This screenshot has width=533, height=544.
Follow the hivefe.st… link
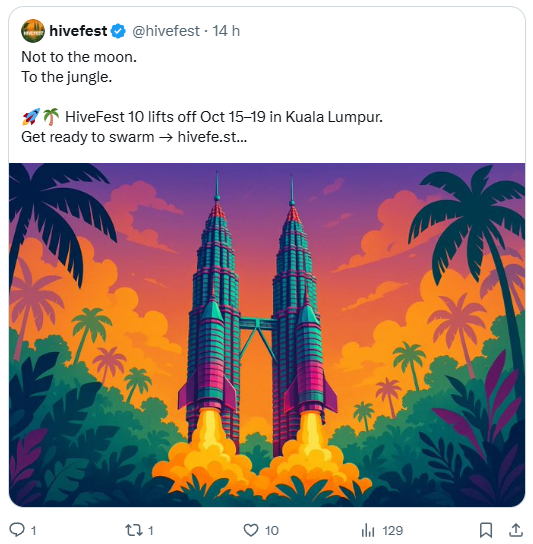click(212, 137)
